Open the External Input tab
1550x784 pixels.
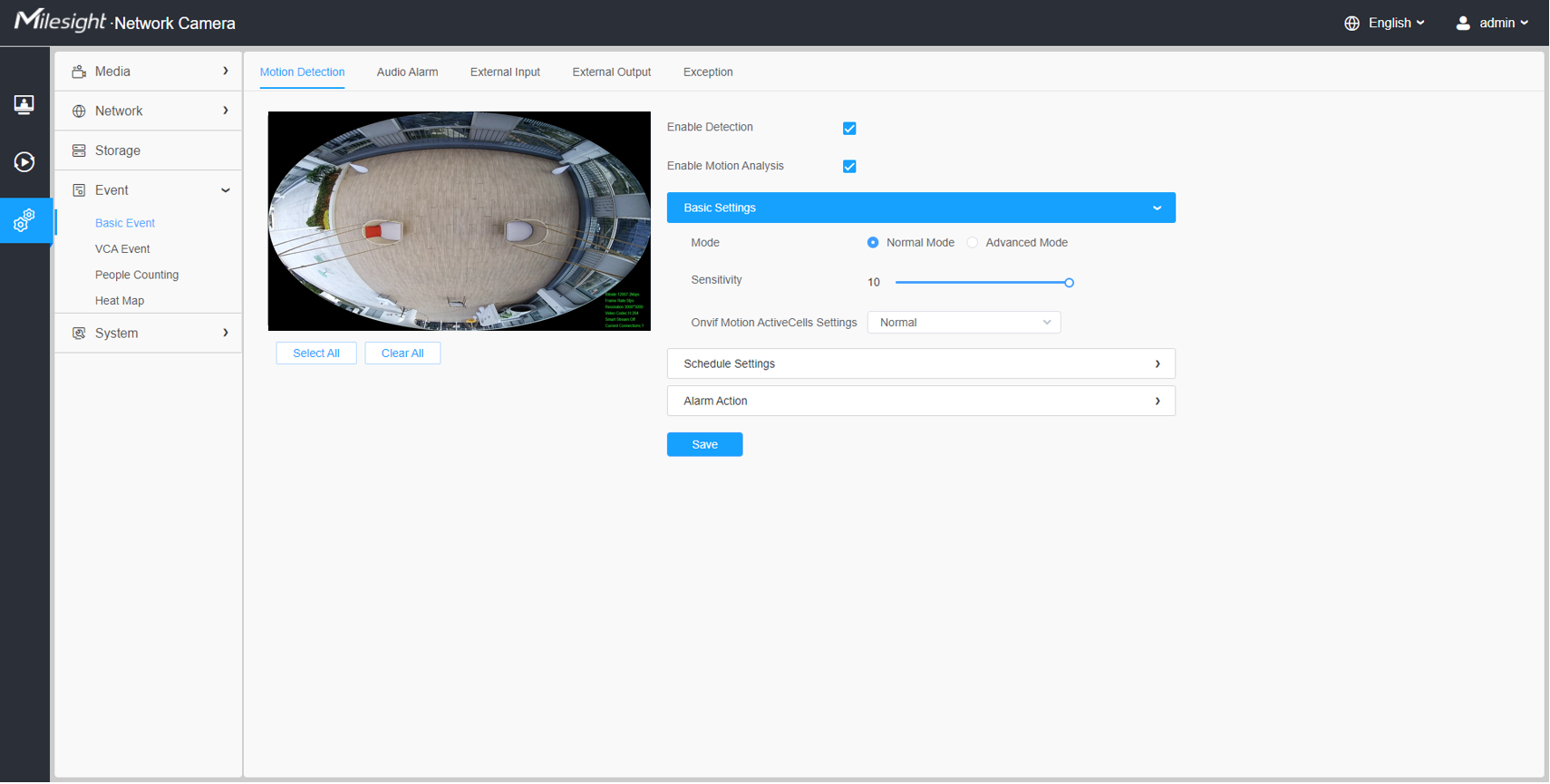505,73
